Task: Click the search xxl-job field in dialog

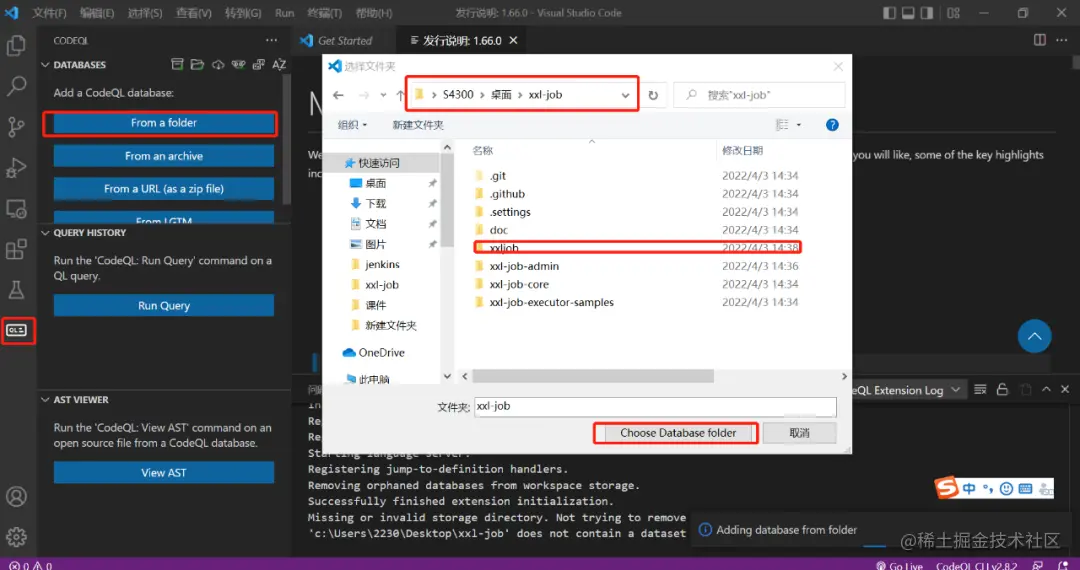Action: pos(759,95)
